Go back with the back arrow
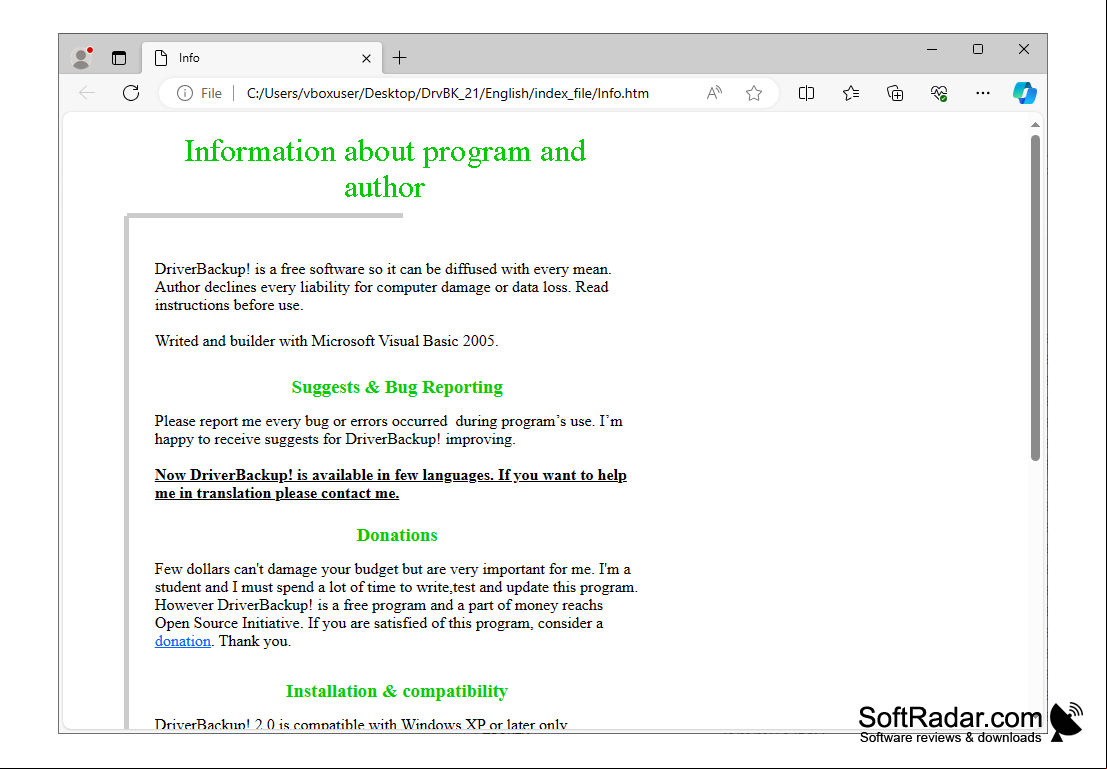Image resolution: width=1107 pixels, height=769 pixels. (88, 93)
